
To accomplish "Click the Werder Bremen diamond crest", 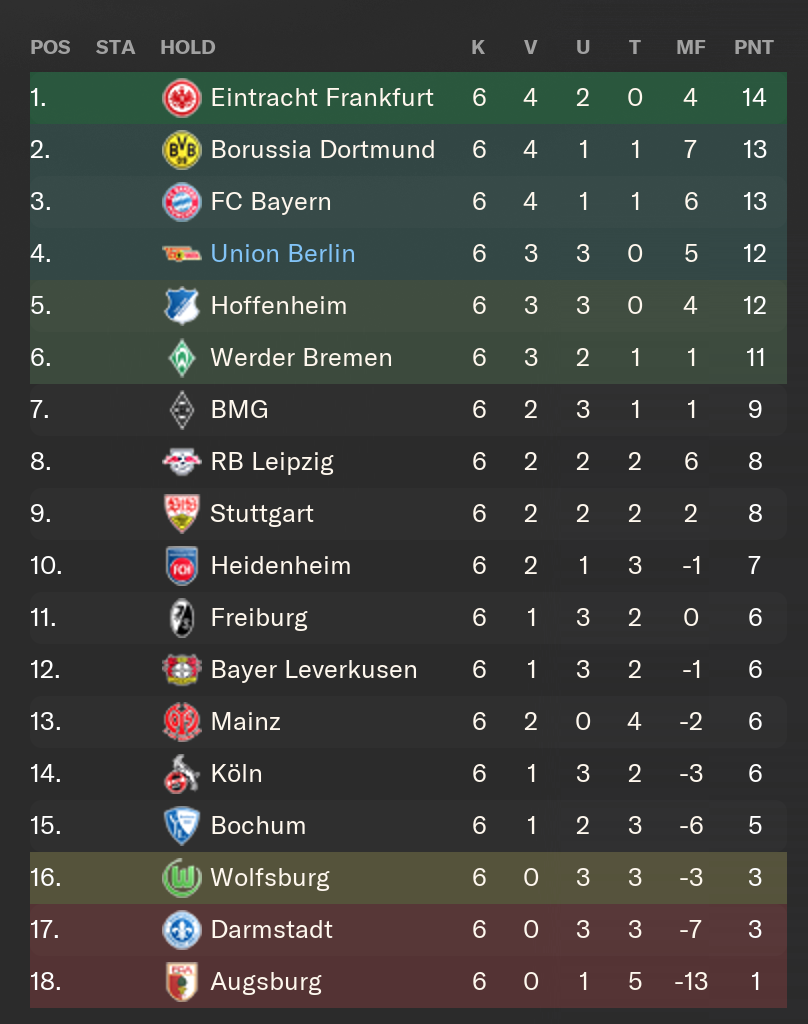I will 182,358.
